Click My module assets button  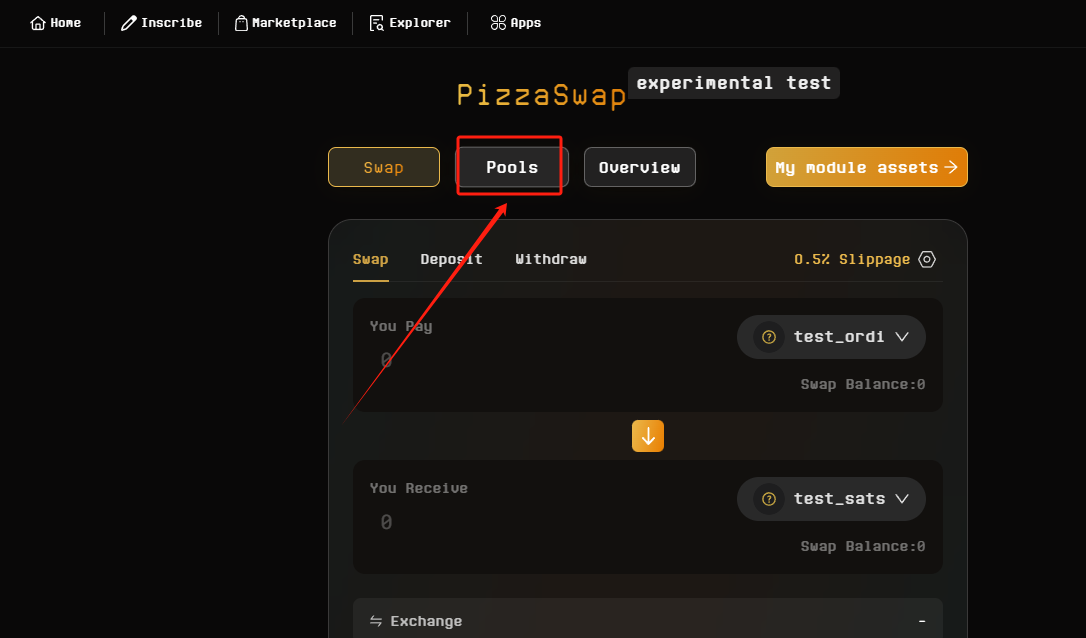point(866,167)
